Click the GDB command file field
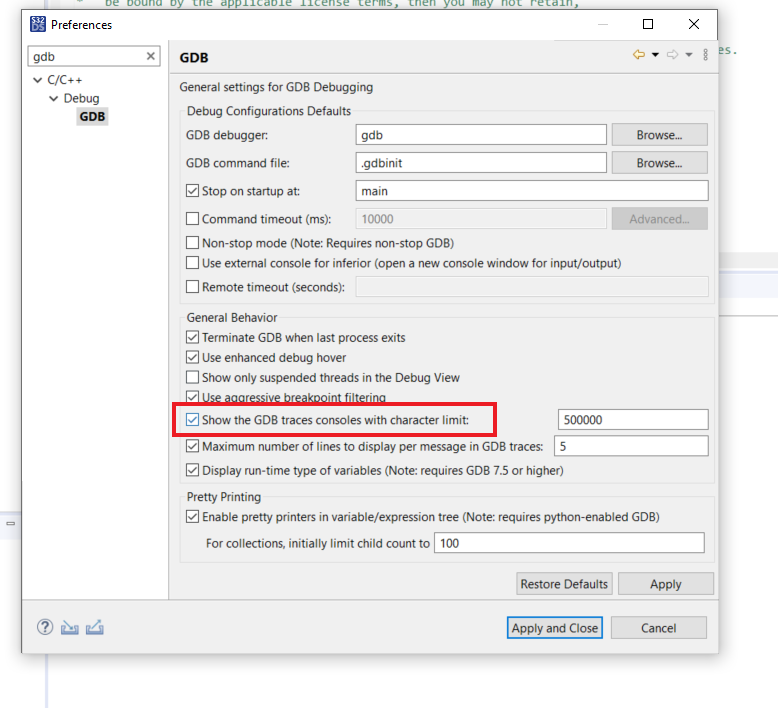Image resolution: width=778 pixels, height=708 pixels. point(481,163)
